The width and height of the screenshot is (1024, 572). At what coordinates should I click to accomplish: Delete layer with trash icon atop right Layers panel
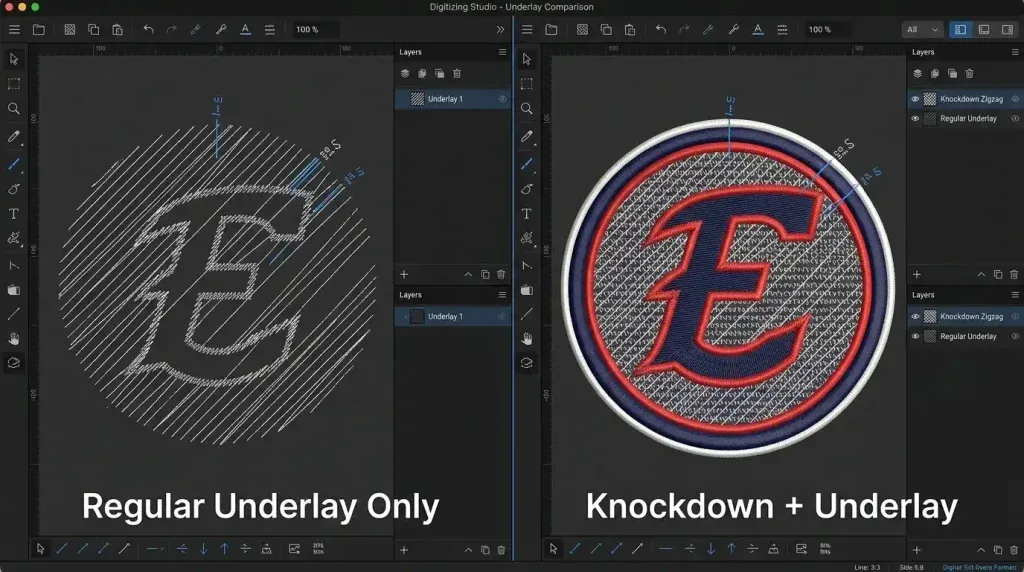pos(970,74)
